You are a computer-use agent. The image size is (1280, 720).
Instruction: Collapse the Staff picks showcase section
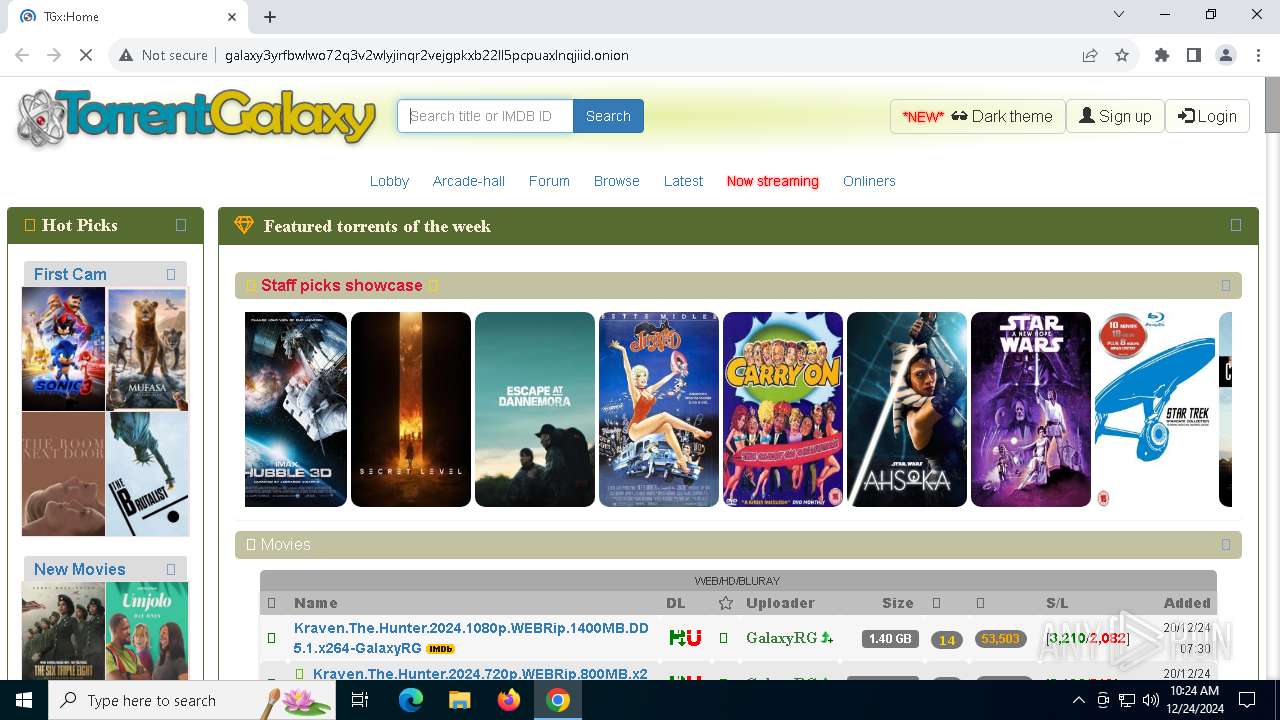click(x=1226, y=285)
